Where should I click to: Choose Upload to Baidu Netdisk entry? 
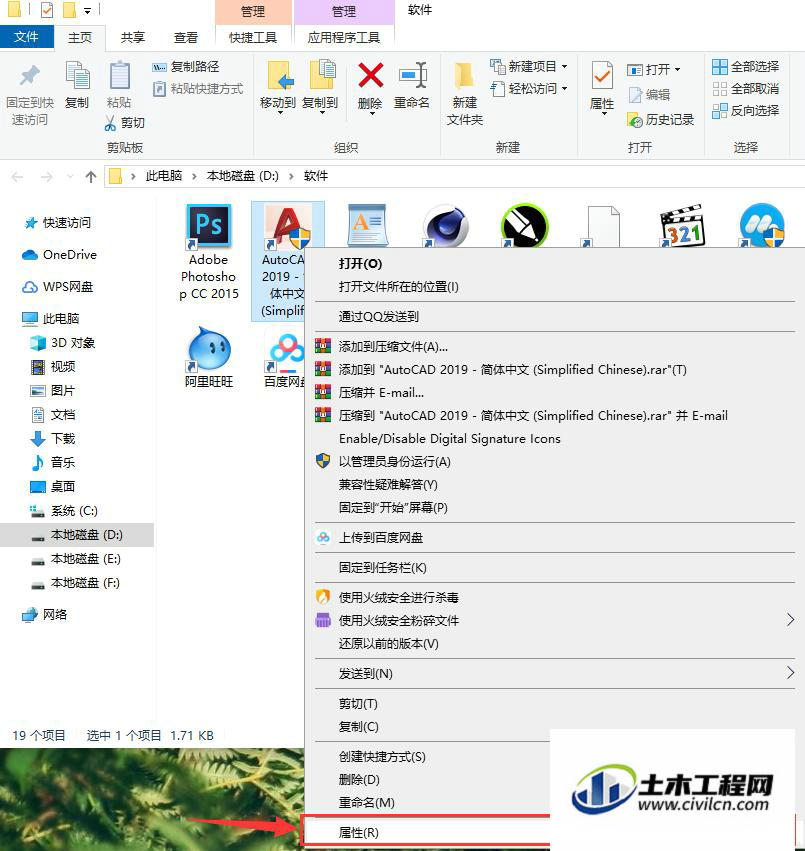coord(554,538)
